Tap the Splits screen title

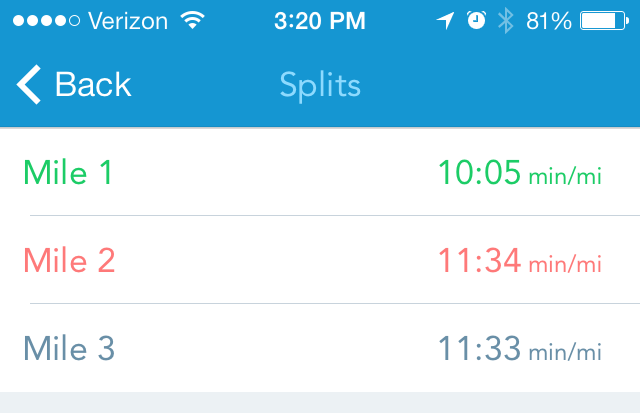point(320,85)
